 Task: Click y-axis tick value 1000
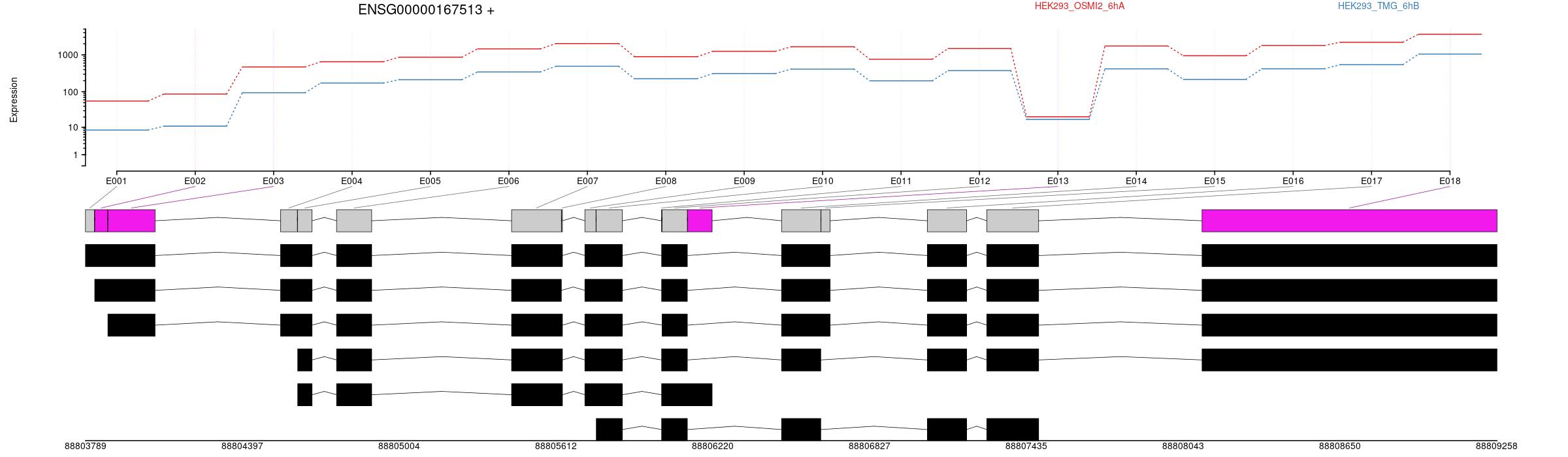[x=67, y=55]
